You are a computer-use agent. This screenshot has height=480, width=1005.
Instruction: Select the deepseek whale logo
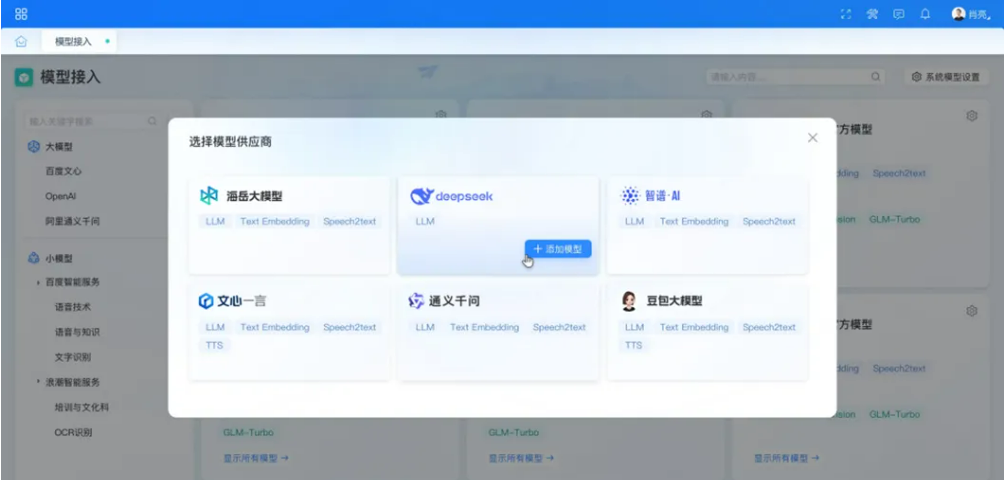pos(420,196)
